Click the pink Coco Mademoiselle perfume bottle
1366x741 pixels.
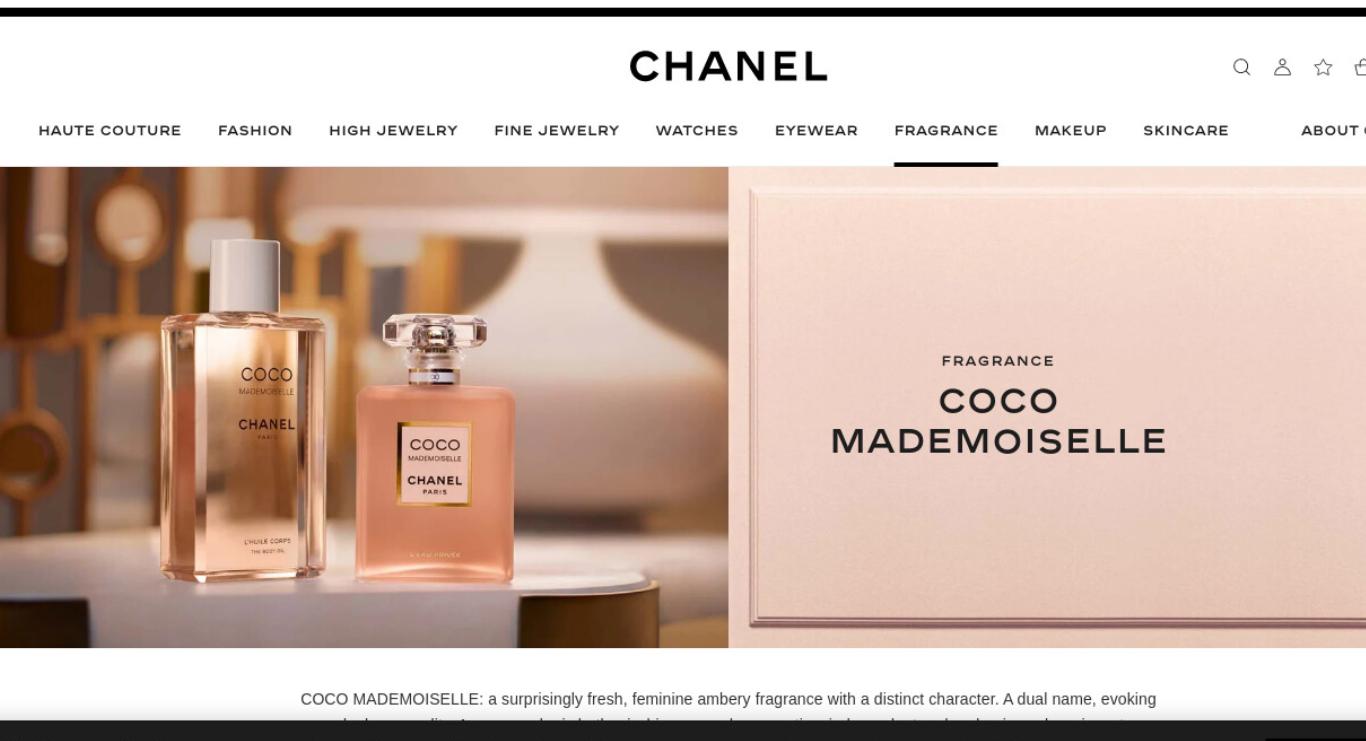click(x=435, y=448)
